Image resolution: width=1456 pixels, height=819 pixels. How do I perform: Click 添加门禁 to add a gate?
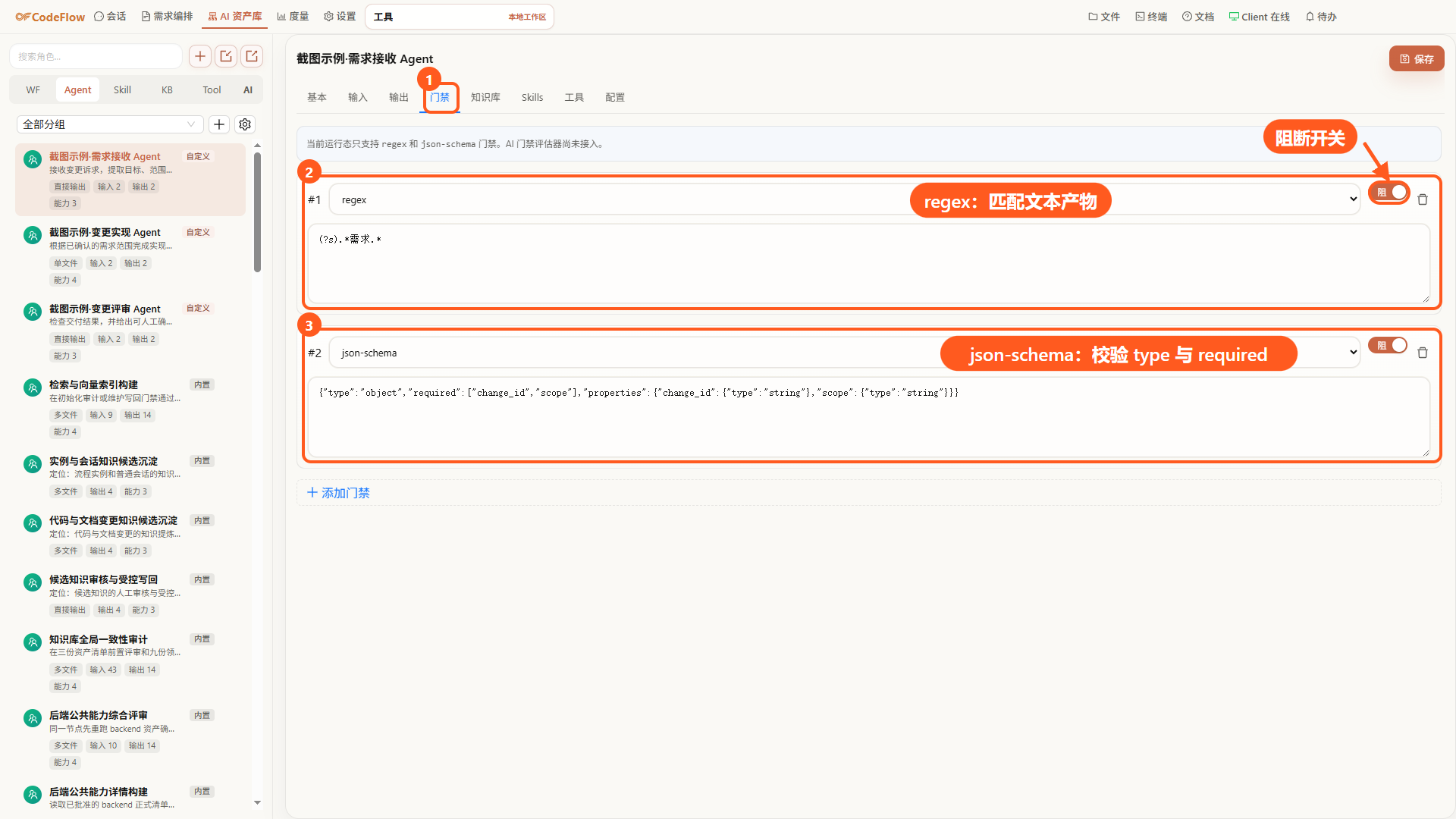pyautogui.click(x=338, y=493)
